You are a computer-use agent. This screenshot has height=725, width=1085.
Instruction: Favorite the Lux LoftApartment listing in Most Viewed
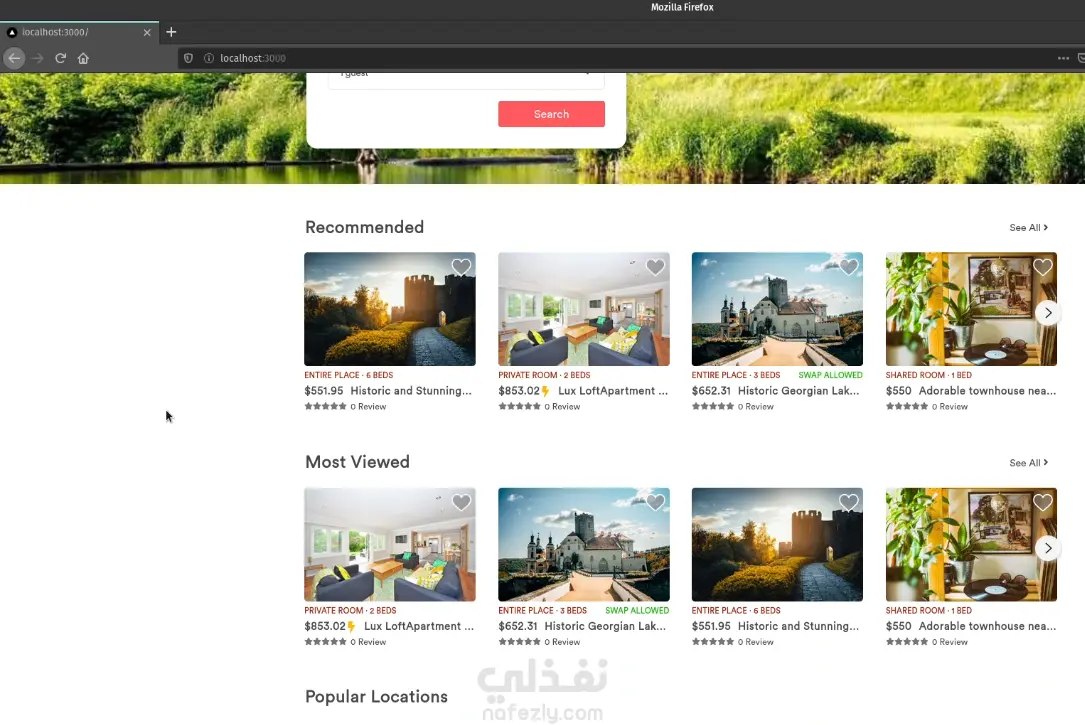[461, 502]
